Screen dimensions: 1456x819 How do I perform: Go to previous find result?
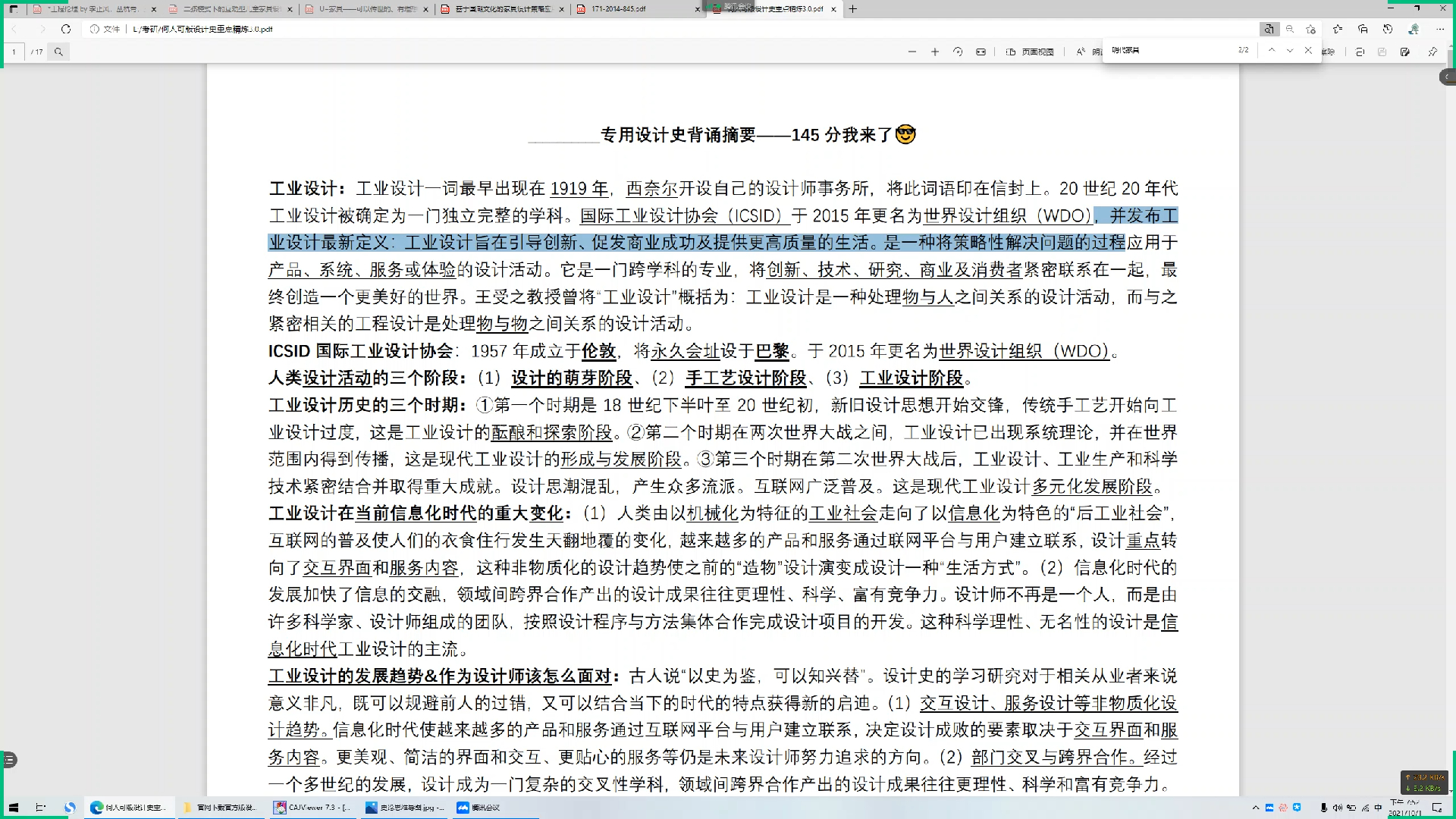(x=1272, y=50)
